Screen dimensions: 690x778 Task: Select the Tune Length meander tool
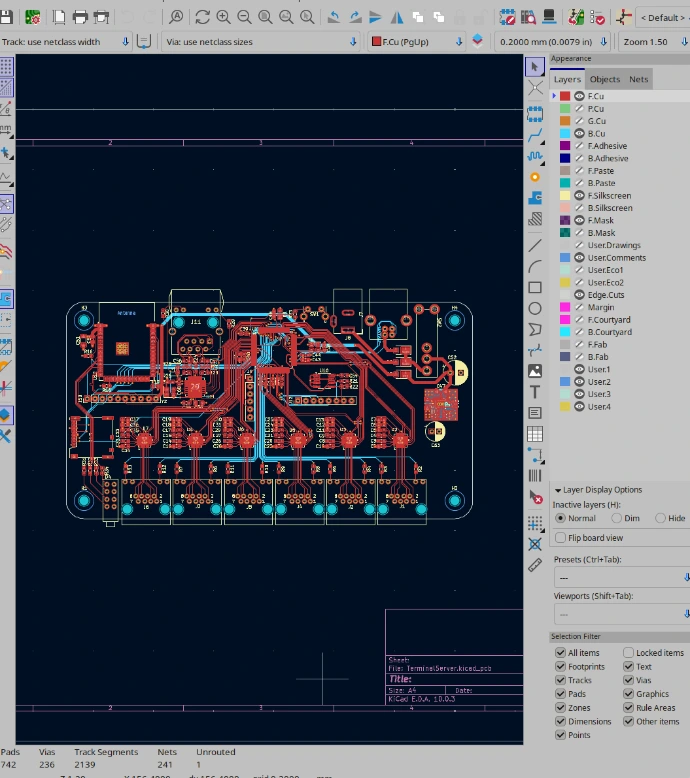(x=535, y=156)
